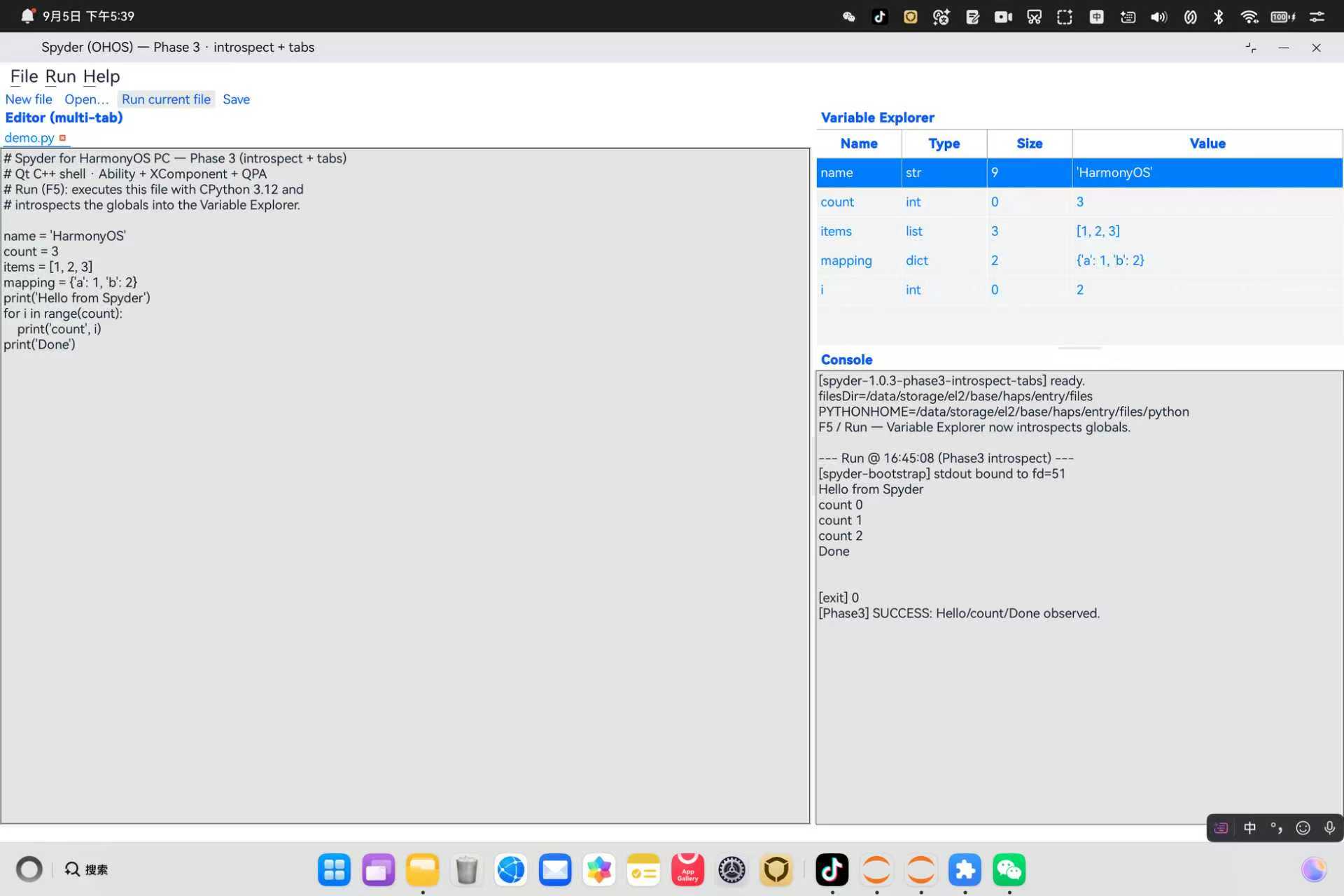Click the 'HarmonyOS' value cell
Viewport: 1344px width, 896px height.
coord(1207,173)
